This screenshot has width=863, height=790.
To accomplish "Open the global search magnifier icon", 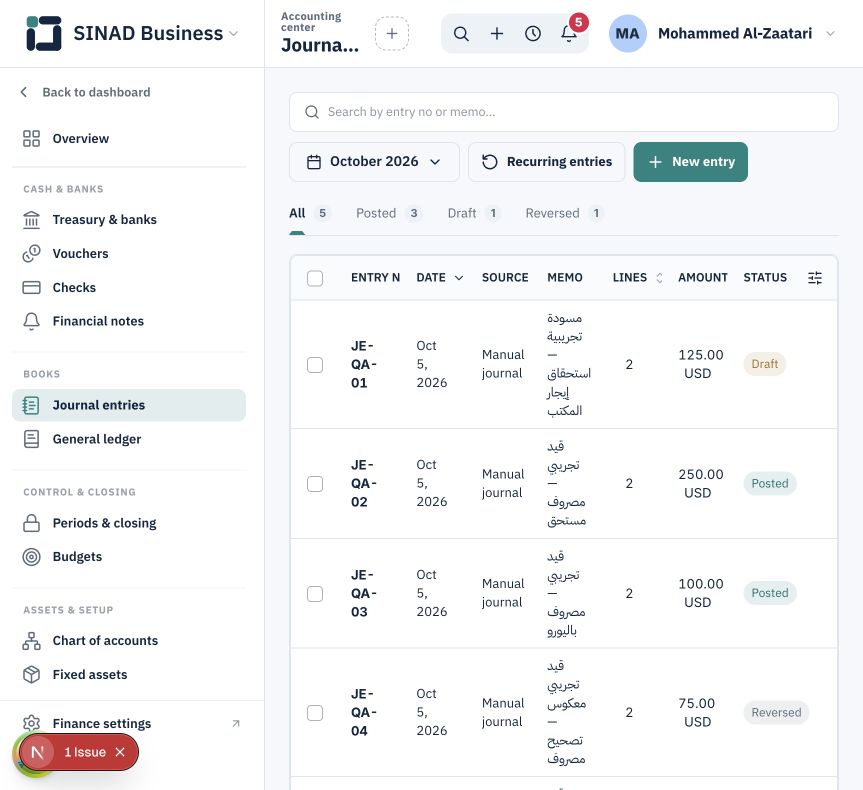I will [461, 34].
